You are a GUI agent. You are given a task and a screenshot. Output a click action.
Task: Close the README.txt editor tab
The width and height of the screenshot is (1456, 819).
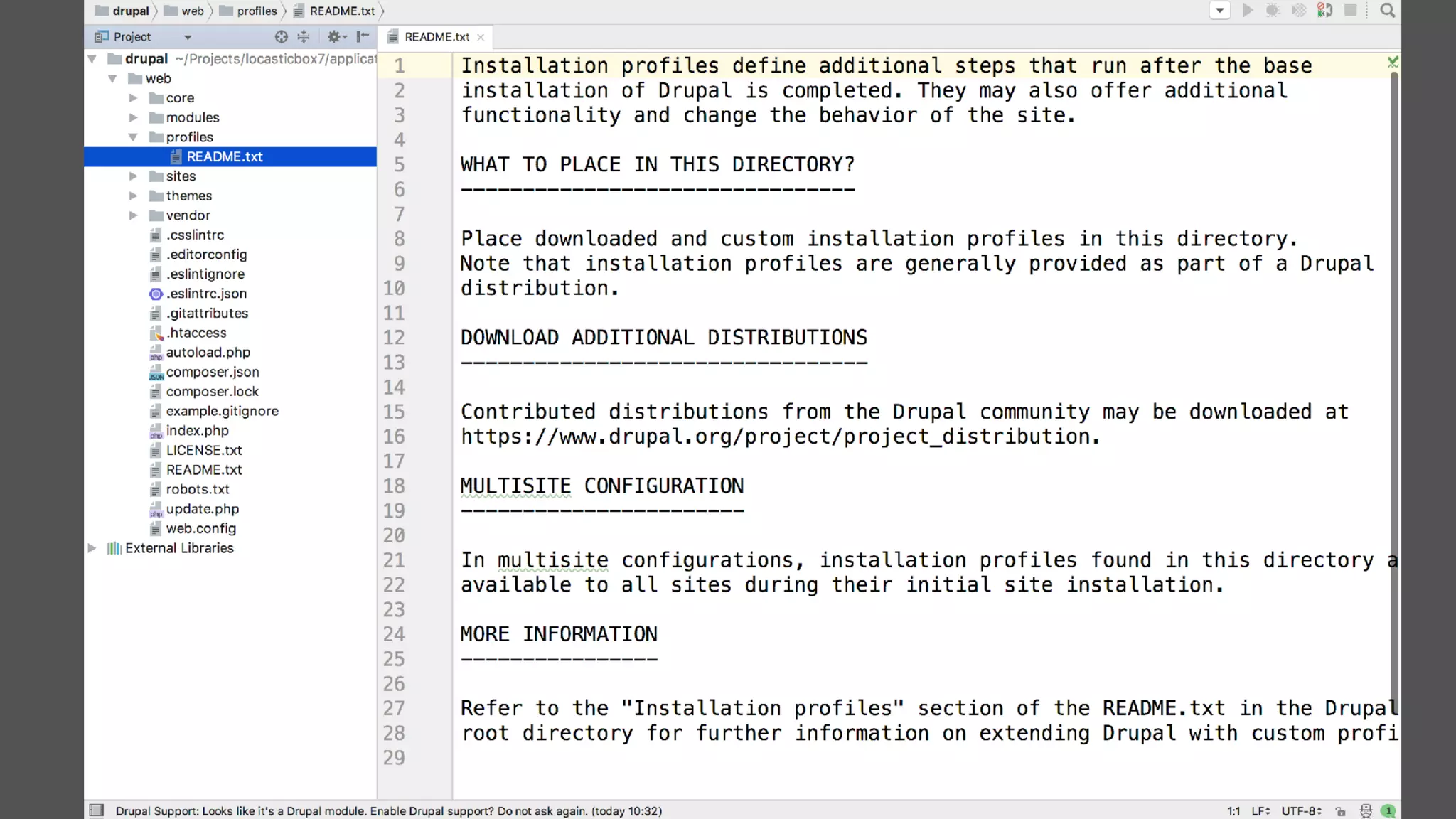coord(481,38)
